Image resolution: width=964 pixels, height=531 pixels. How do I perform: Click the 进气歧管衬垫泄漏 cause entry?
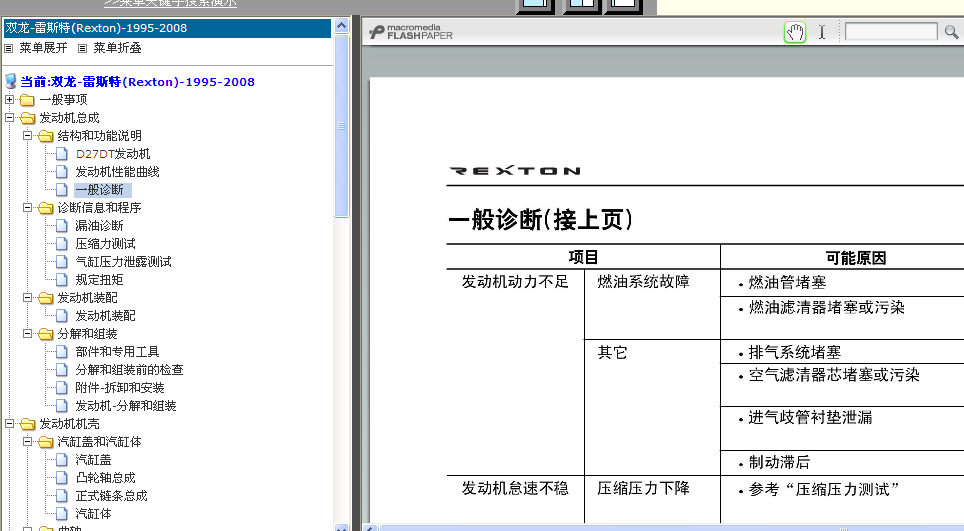point(809,418)
